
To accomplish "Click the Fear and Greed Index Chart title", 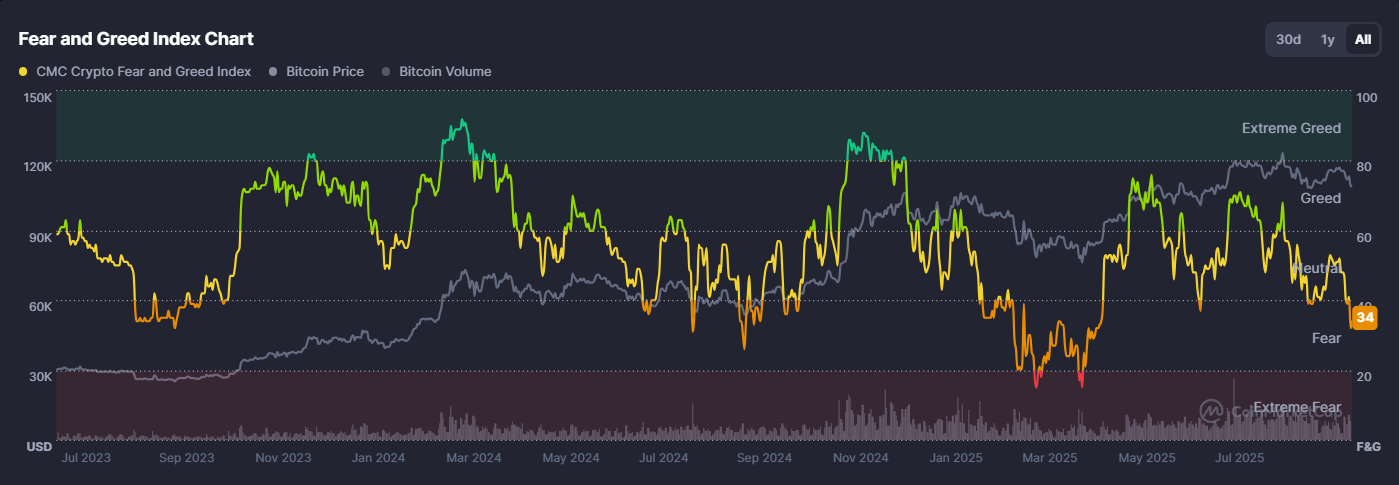I will tap(136, 39).
